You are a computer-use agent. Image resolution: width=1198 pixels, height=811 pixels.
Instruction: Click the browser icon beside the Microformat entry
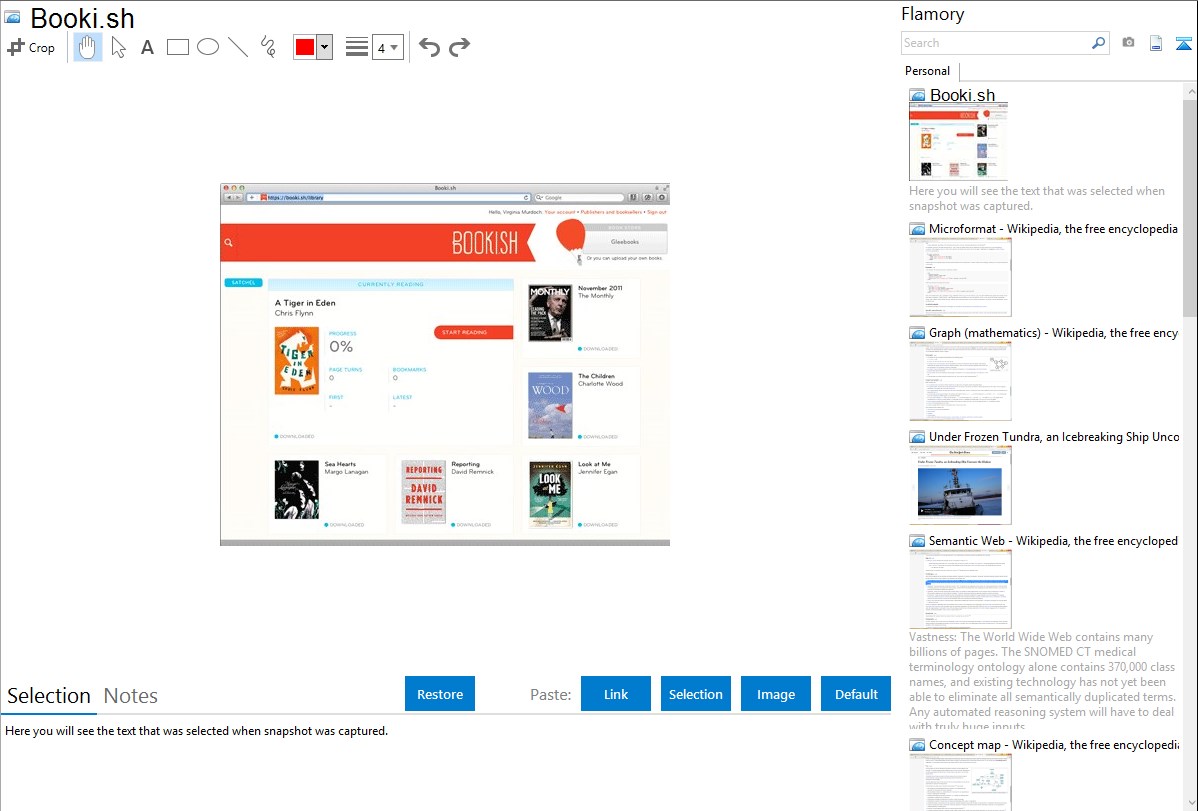(918, 229)
